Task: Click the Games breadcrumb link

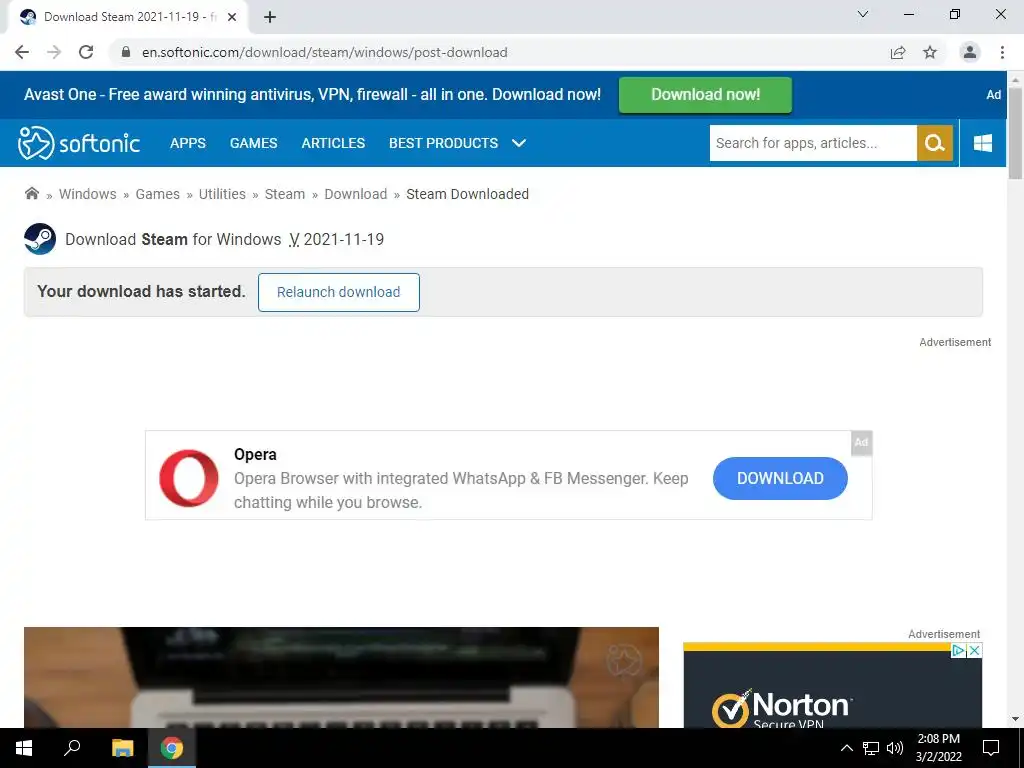Action: click(x=157, y=194)
